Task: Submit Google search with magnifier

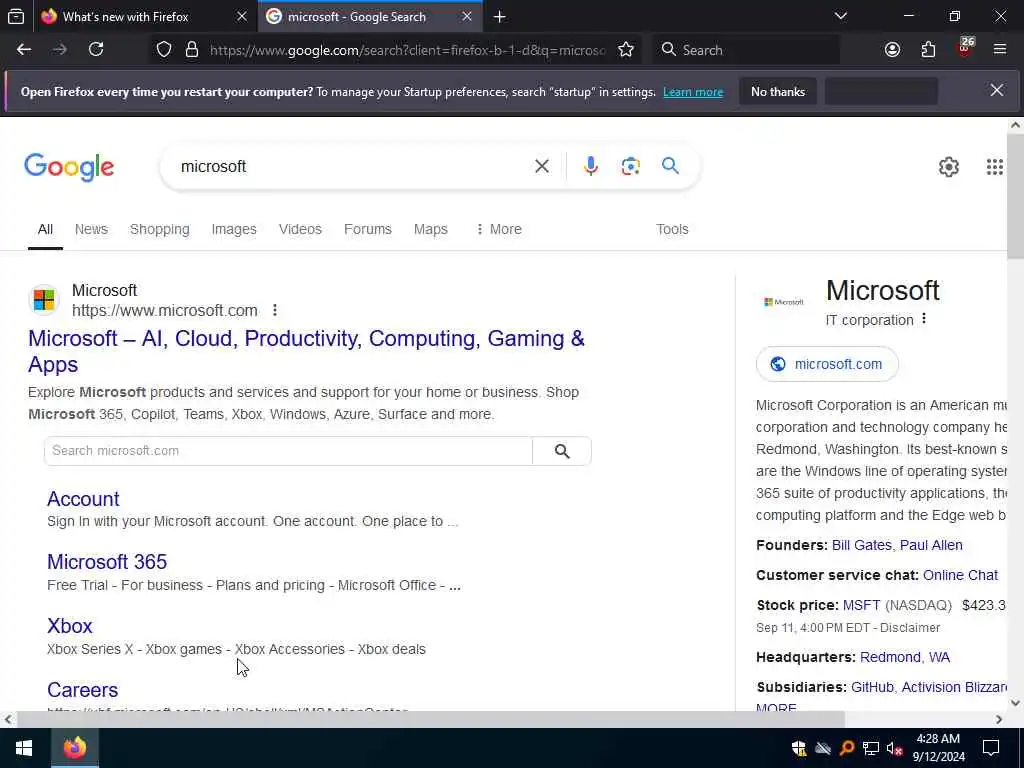Action: coord(670,166)
